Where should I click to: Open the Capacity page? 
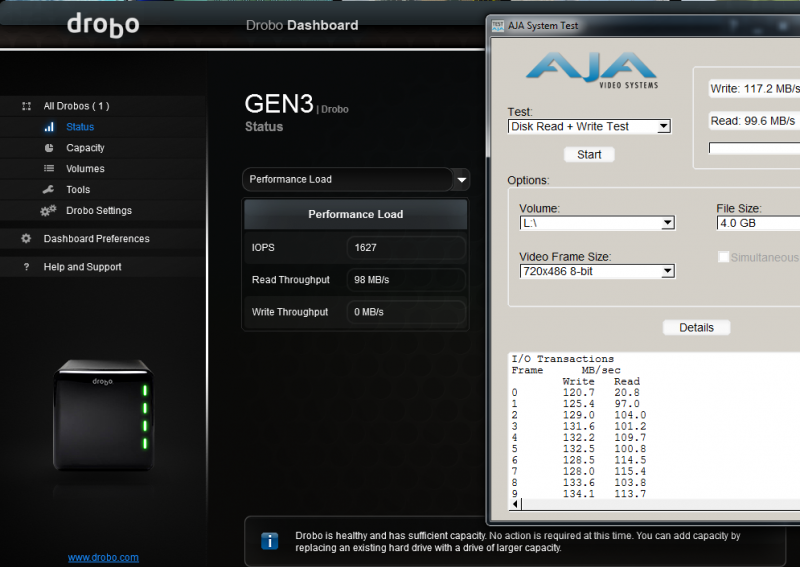(x=85, y=148)
